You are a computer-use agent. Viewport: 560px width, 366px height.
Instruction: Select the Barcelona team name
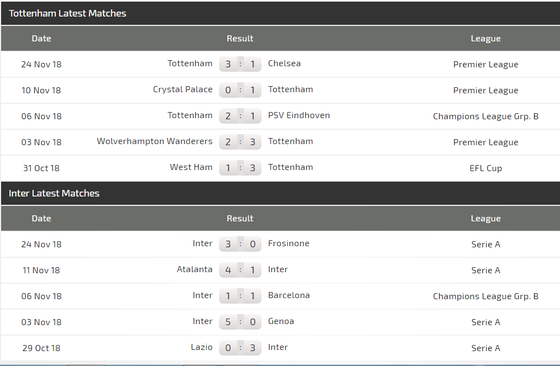click(x=289, y=295)
